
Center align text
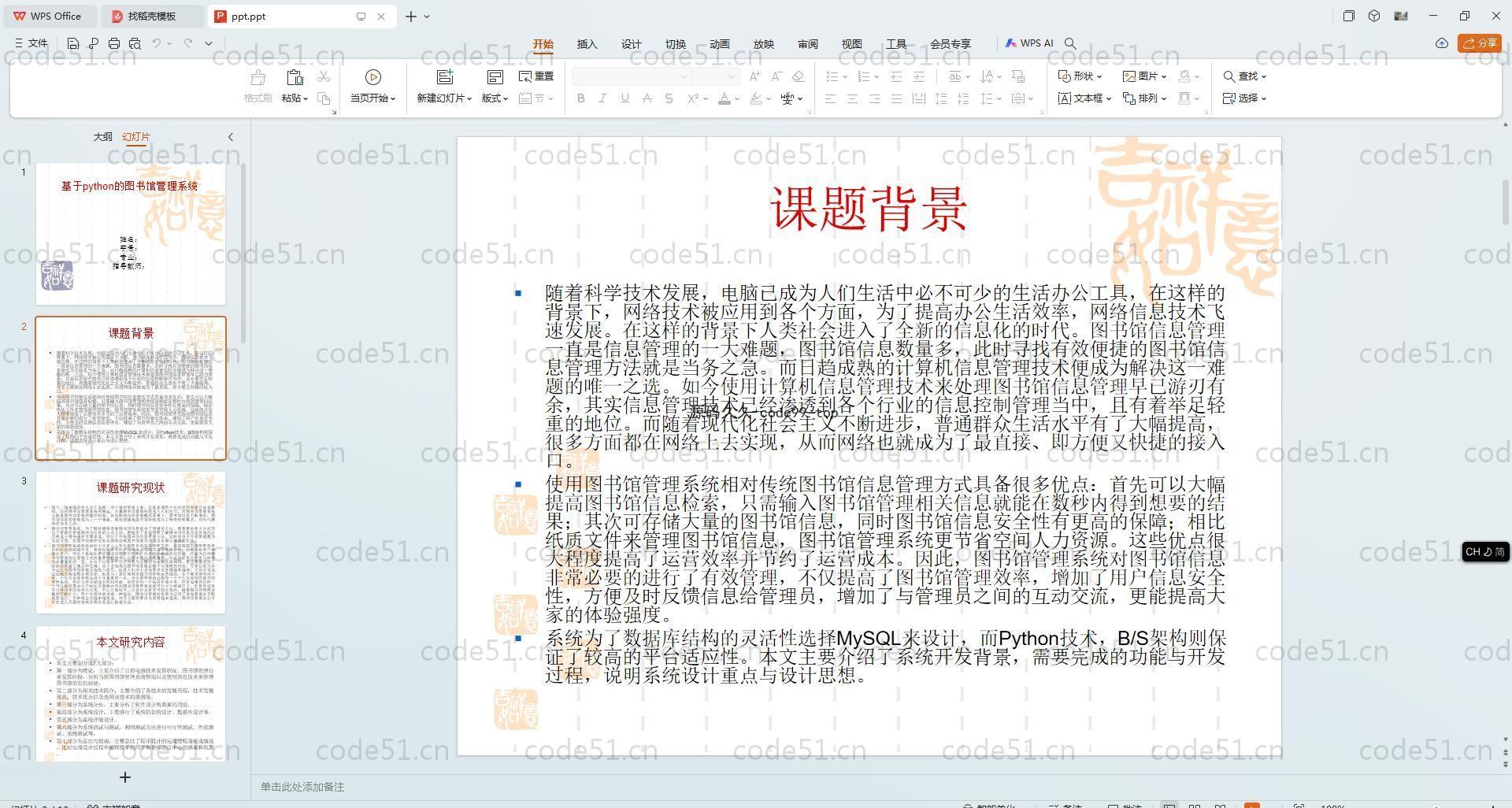click(x=852, y=98)
